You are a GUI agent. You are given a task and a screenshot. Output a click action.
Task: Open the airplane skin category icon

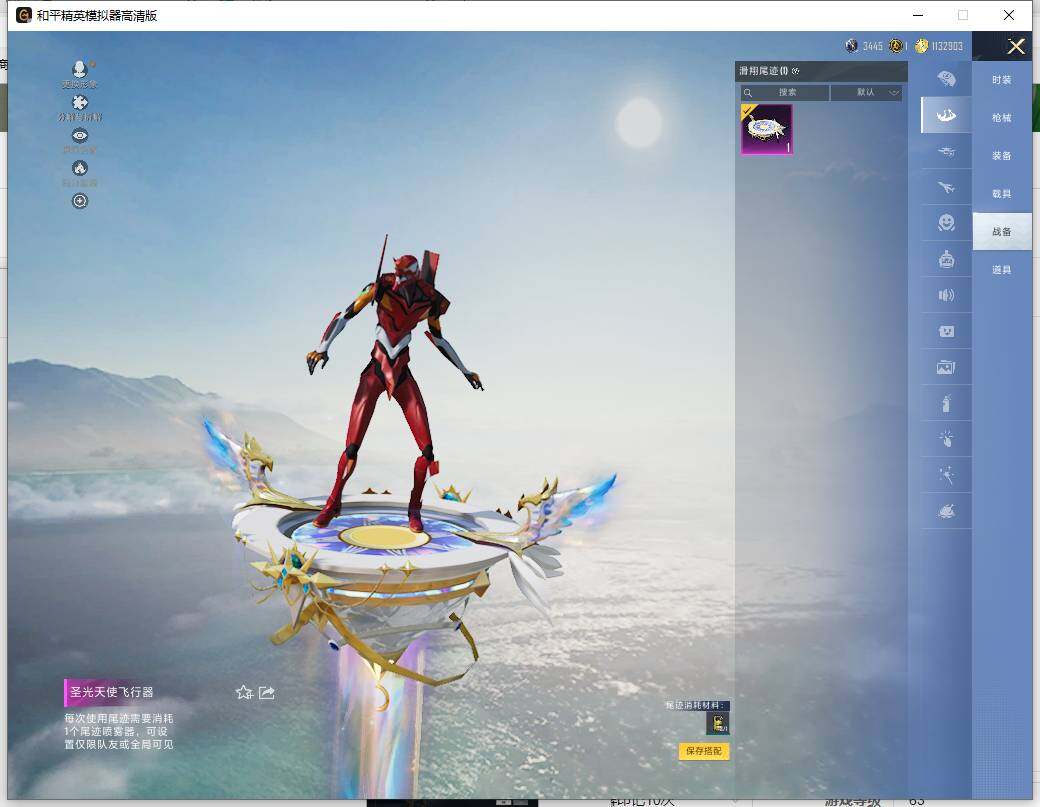click(x=946, y=188)
